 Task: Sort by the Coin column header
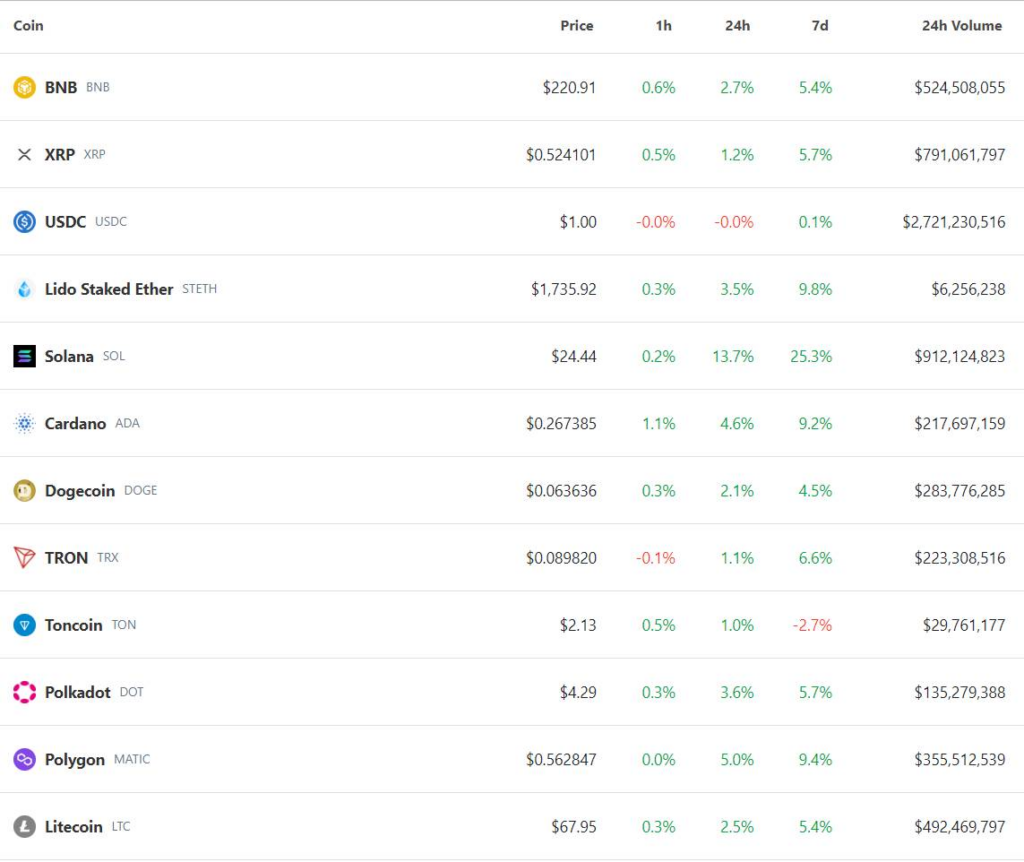pos(28,26)
